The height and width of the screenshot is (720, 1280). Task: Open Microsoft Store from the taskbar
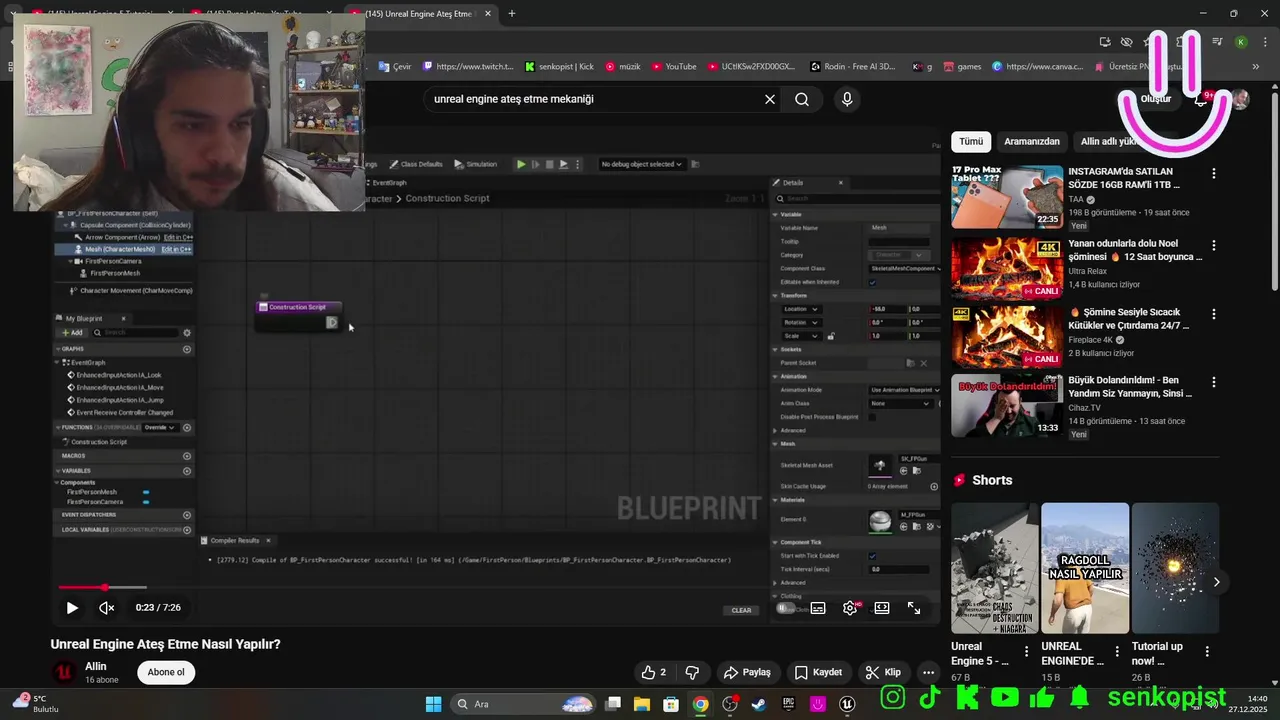coord(671,704)
